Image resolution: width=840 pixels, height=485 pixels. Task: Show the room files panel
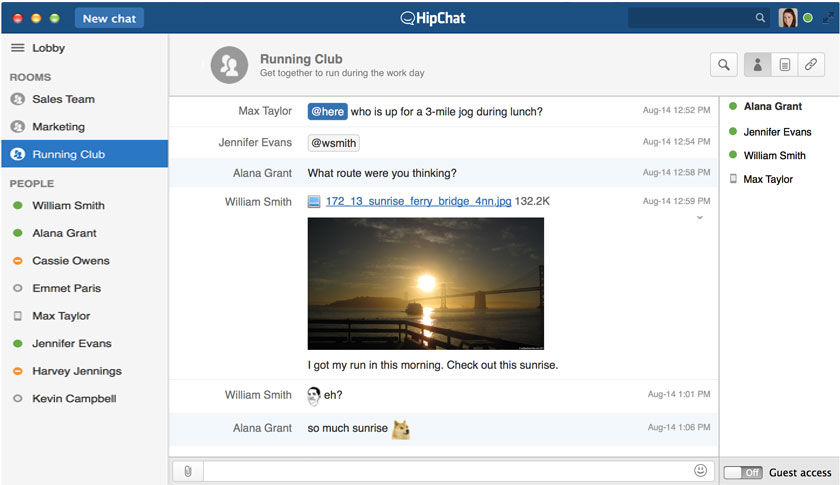[x=784, y=65]
